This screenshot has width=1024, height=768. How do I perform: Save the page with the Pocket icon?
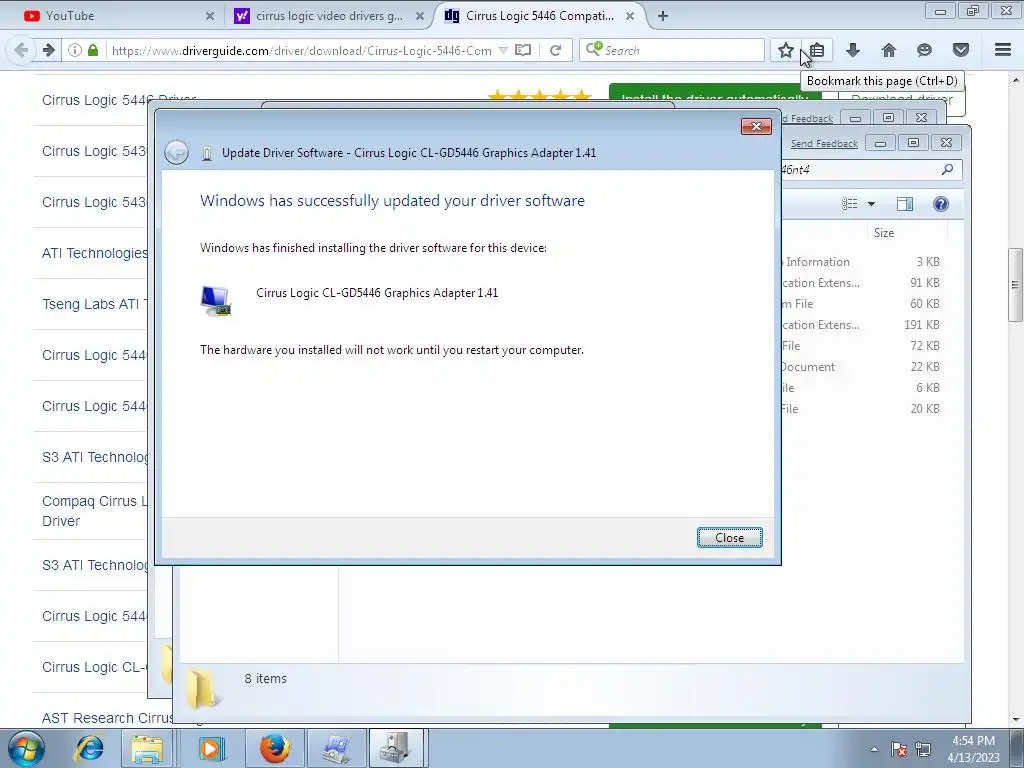point(961,50)
